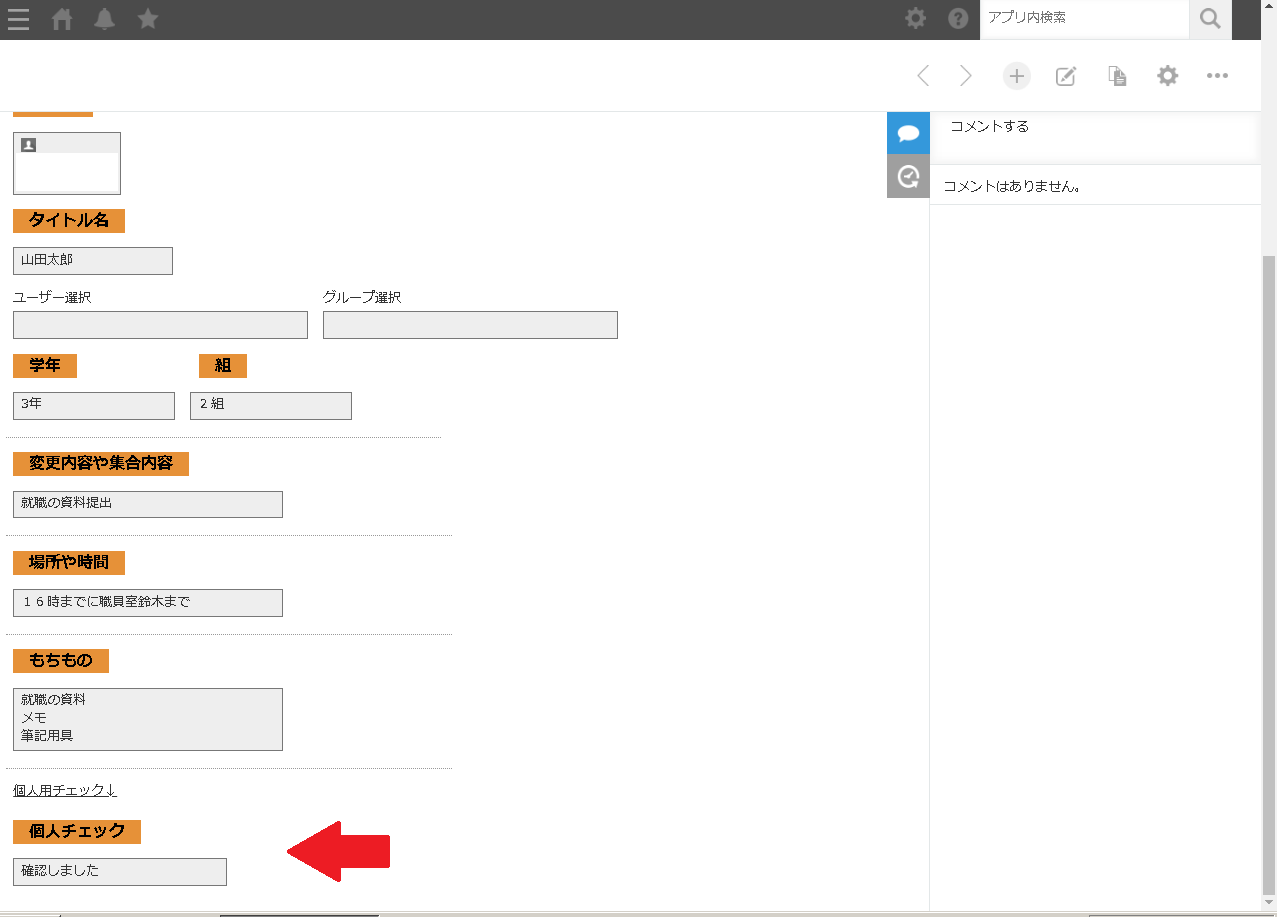Click the 変更内容や集合内容 label
1277x917 pixels.
coord(101,464)
